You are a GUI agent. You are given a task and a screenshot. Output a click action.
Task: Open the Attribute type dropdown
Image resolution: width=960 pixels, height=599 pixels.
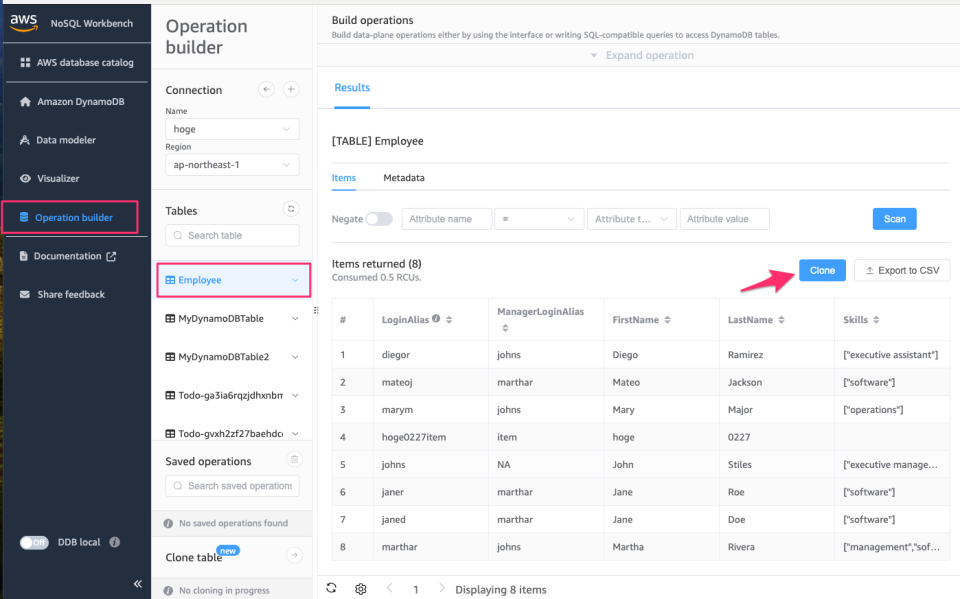[x=631, y=219]
